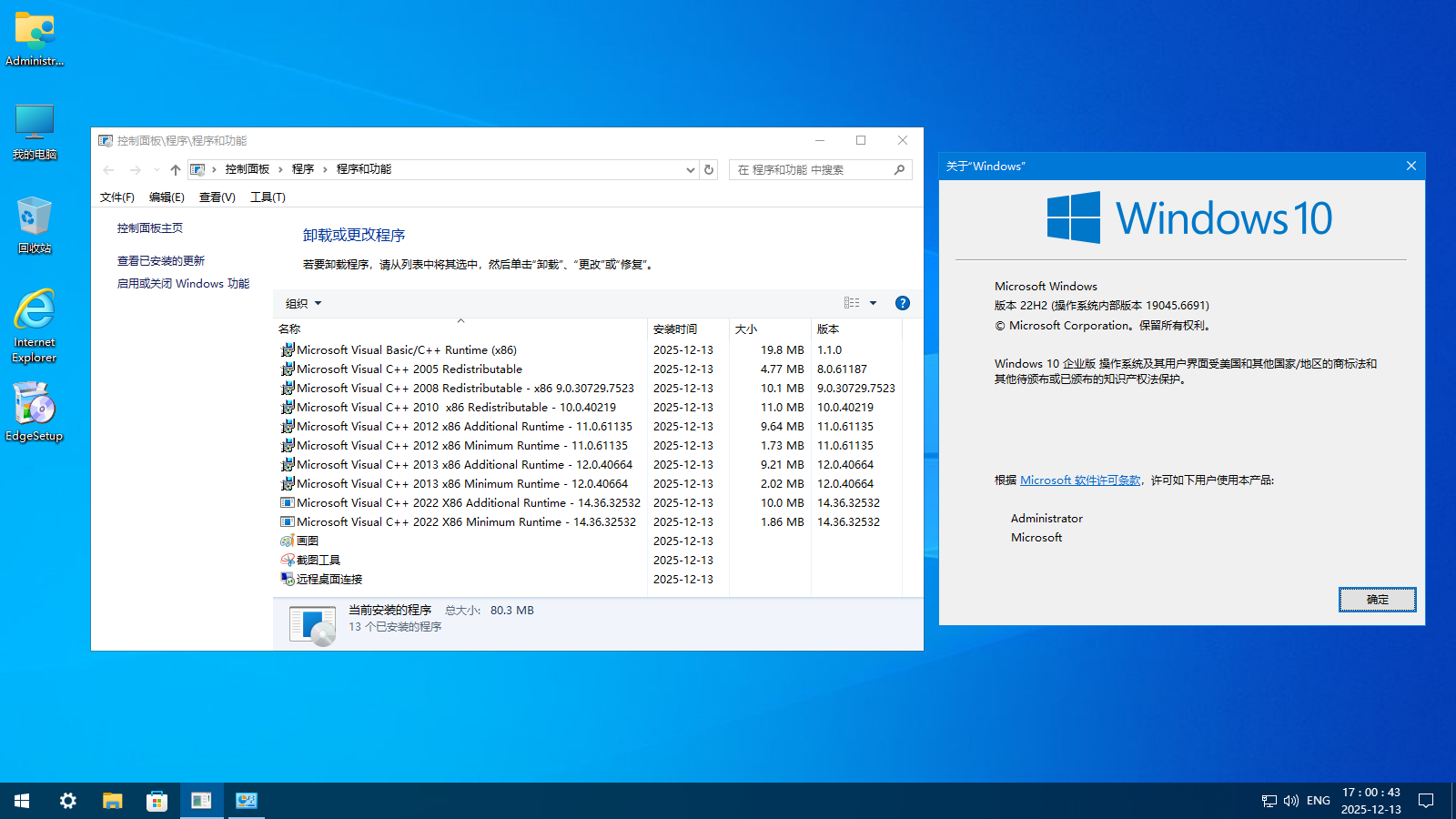Sort by 安装时间 column header
The width and height of the screenshot is (1456, 819).
pyautogui.click(x=688, y=329)
